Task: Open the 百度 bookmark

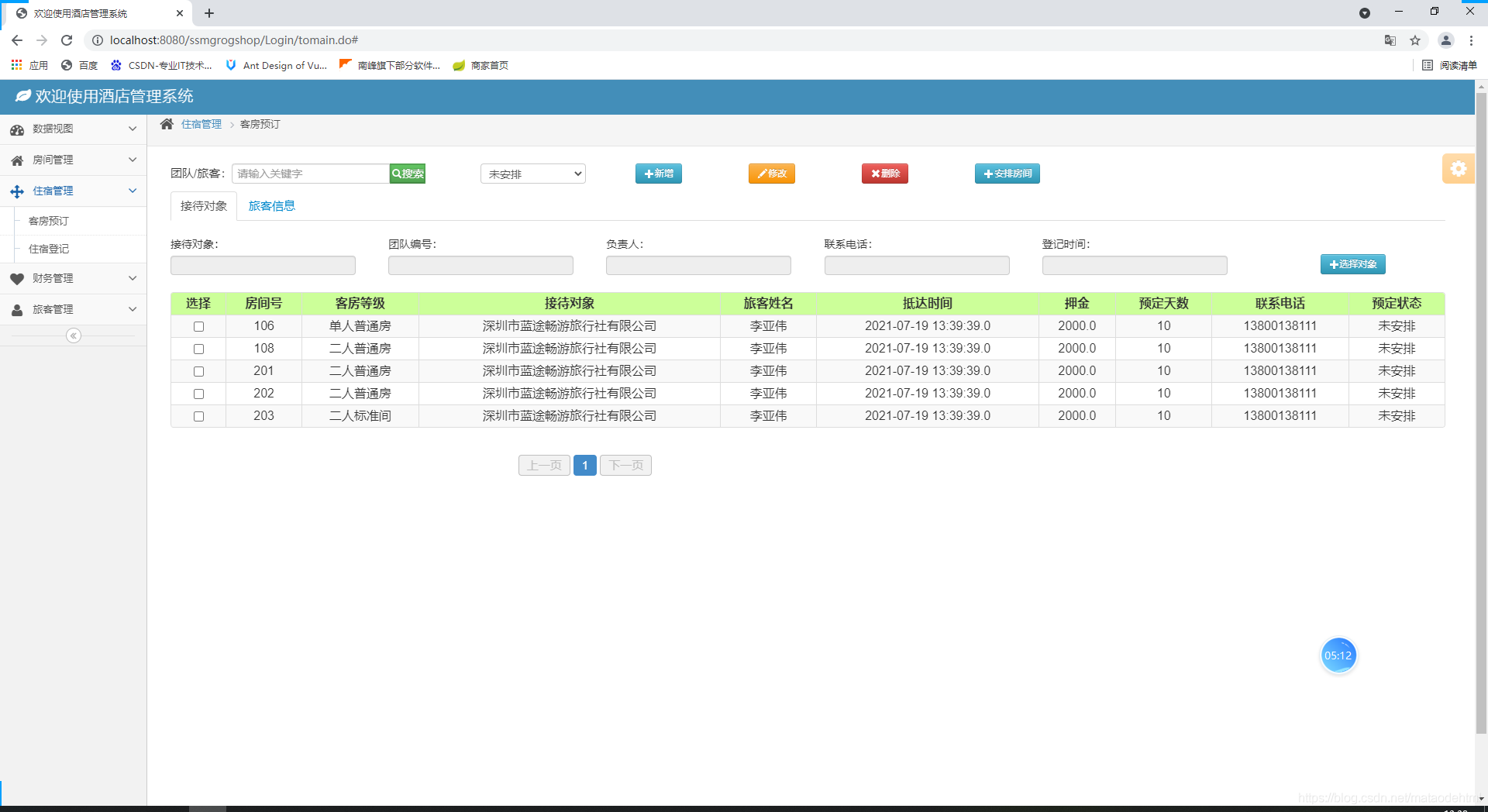Action: (80, 65)
